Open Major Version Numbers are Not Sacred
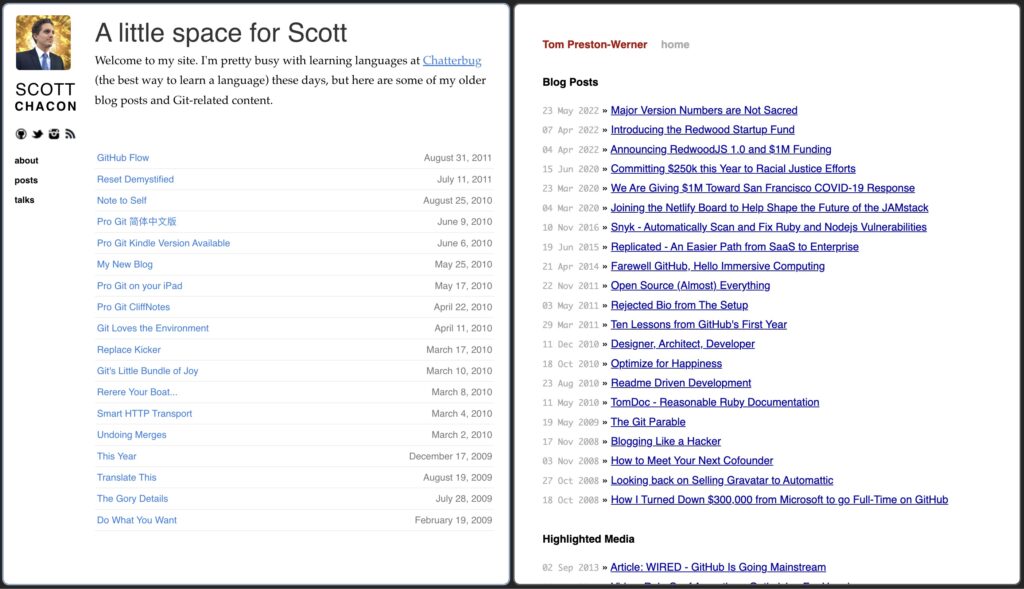 tap(704, 110)
